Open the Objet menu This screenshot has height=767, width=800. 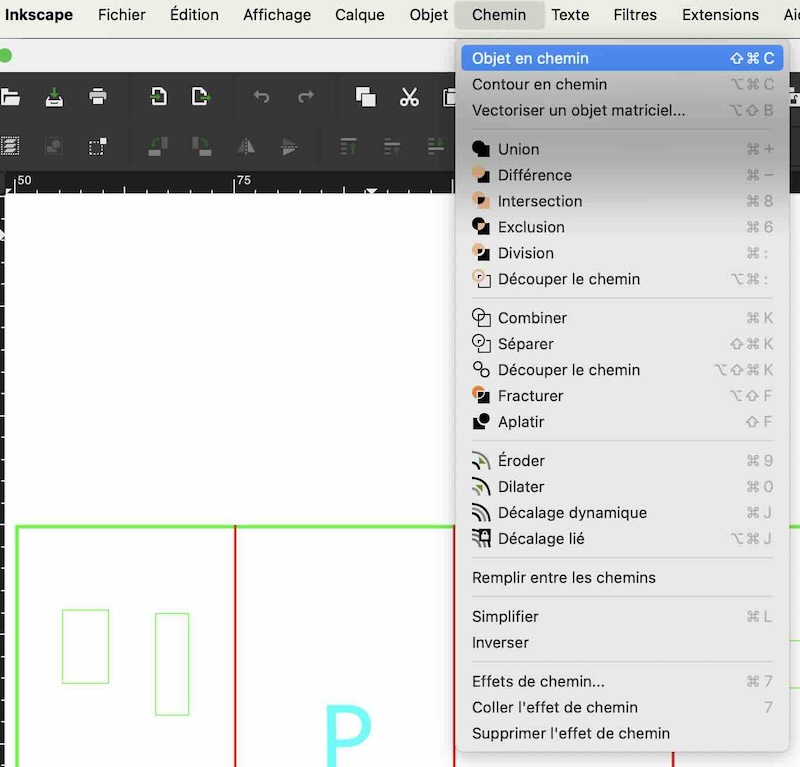[429, 15]
